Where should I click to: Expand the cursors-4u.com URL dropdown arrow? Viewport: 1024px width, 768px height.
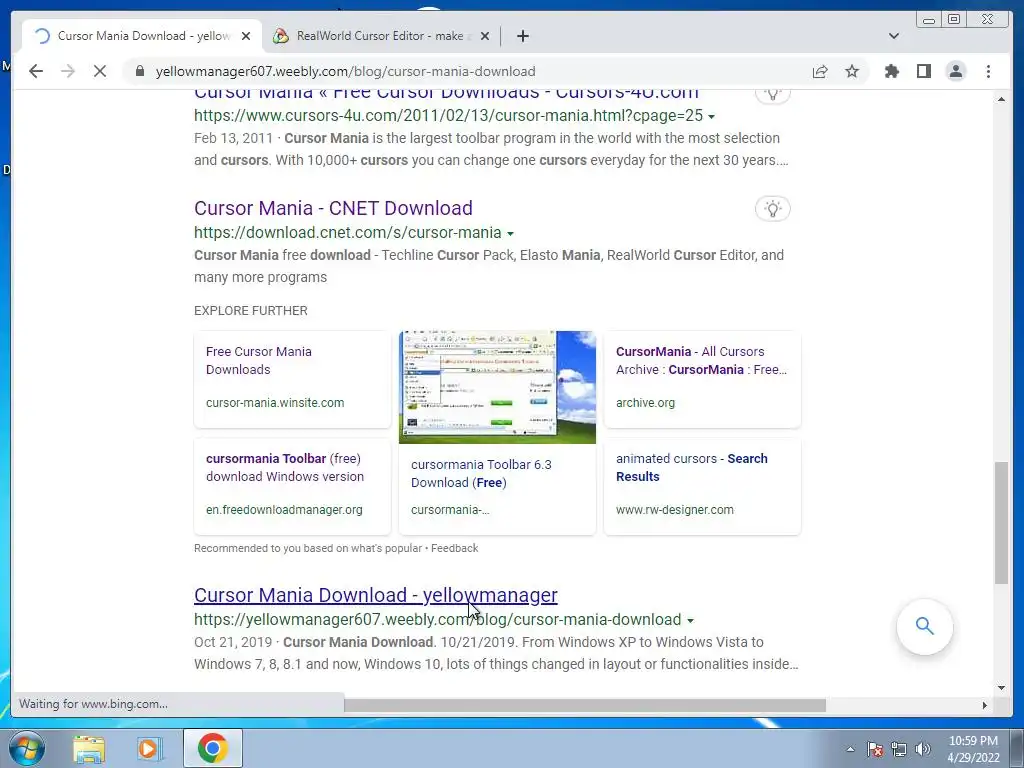[x=711, y=116]
